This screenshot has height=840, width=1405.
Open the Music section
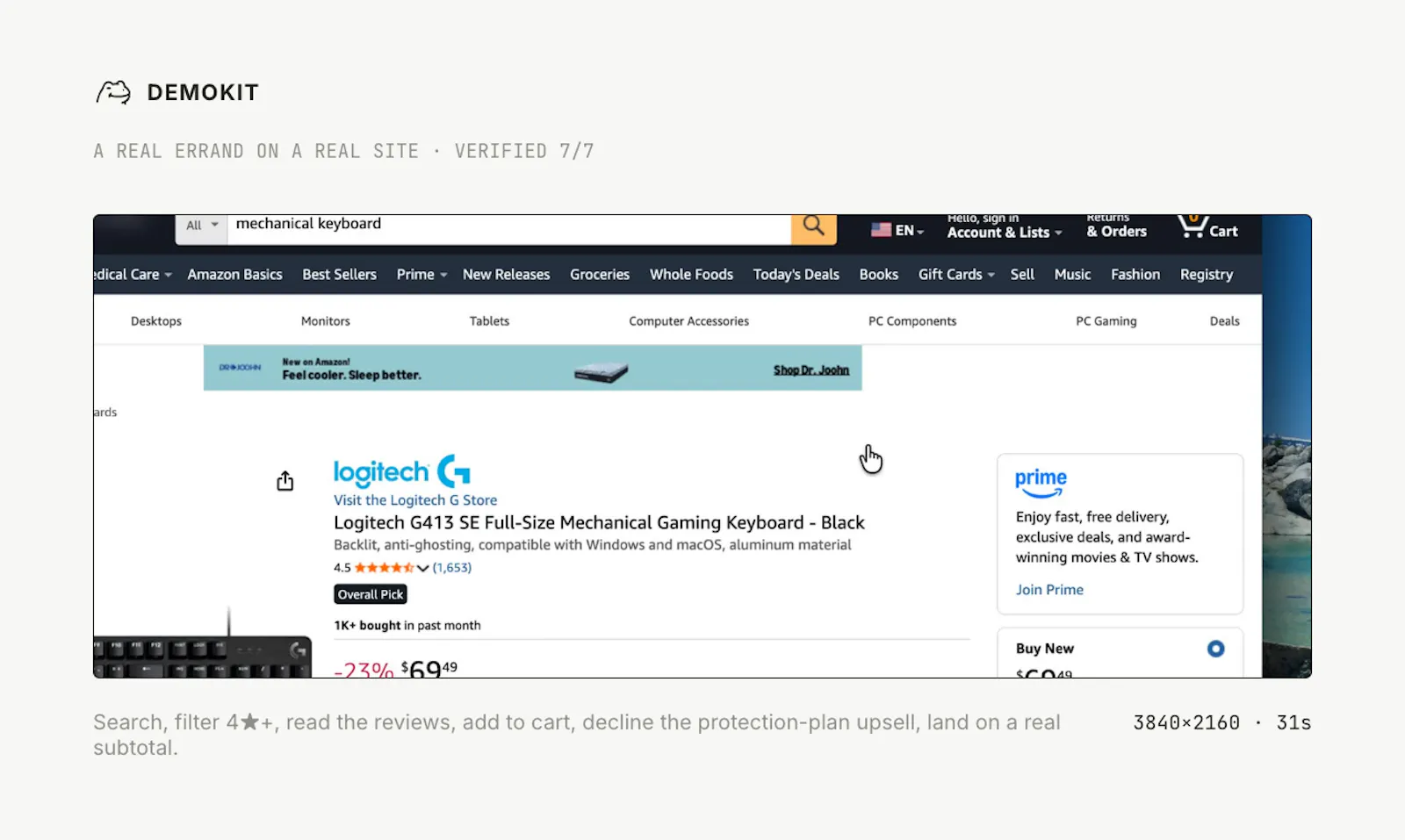coord(1072,275)
